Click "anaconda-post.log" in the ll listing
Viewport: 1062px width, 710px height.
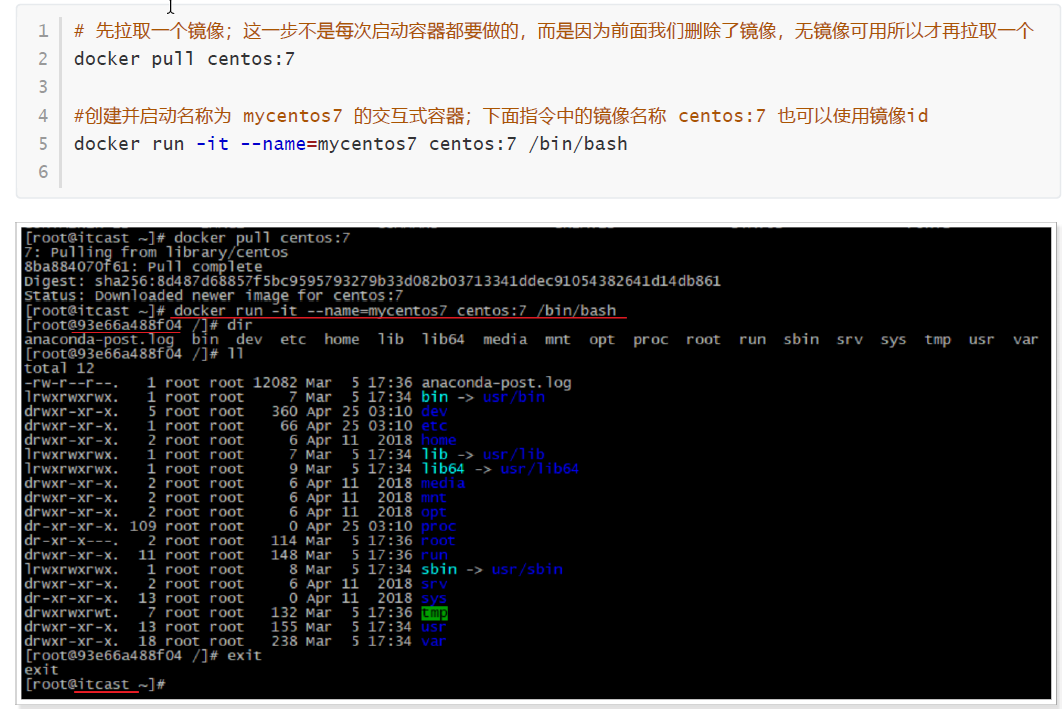[x=496, y=383]
